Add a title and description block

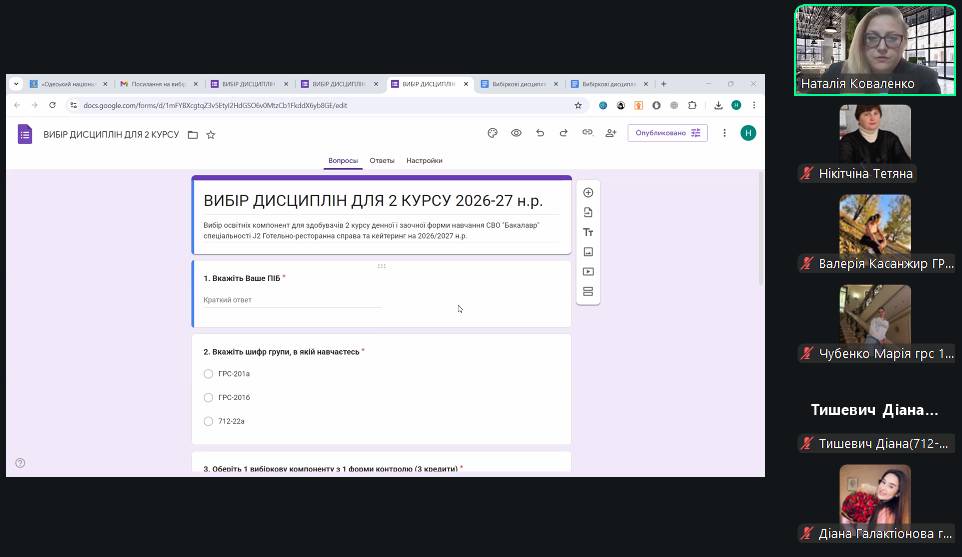click(588, 232)
